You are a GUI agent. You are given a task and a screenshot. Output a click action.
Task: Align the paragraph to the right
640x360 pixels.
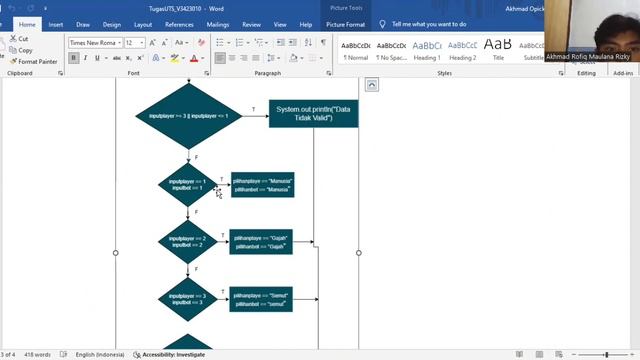244,58
